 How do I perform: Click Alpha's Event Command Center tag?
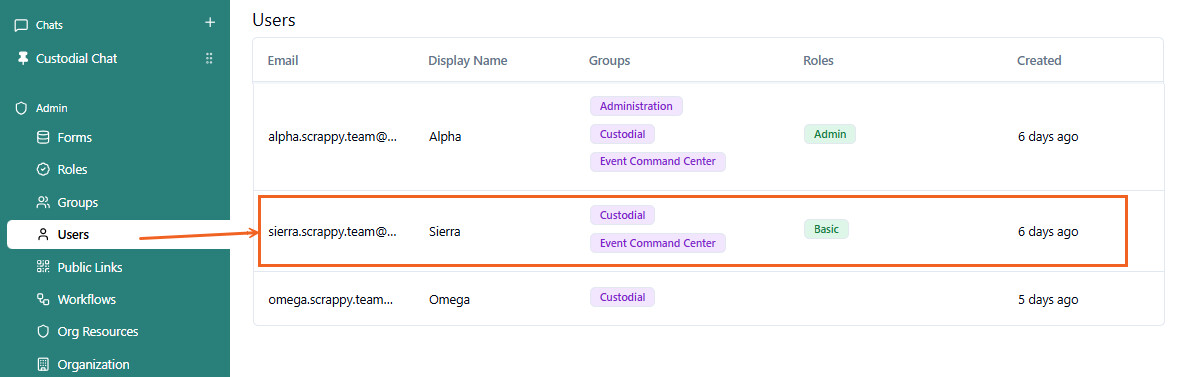pyautogui.click(x=658, y=161)
